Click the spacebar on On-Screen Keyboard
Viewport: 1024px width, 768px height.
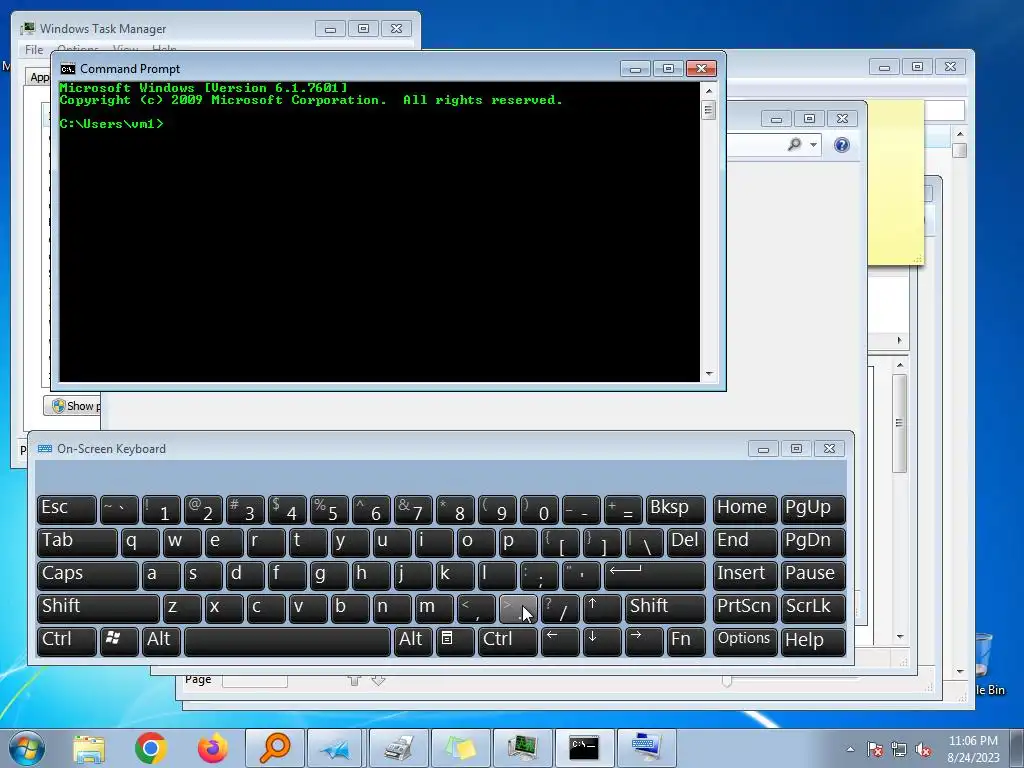[287, 641]
